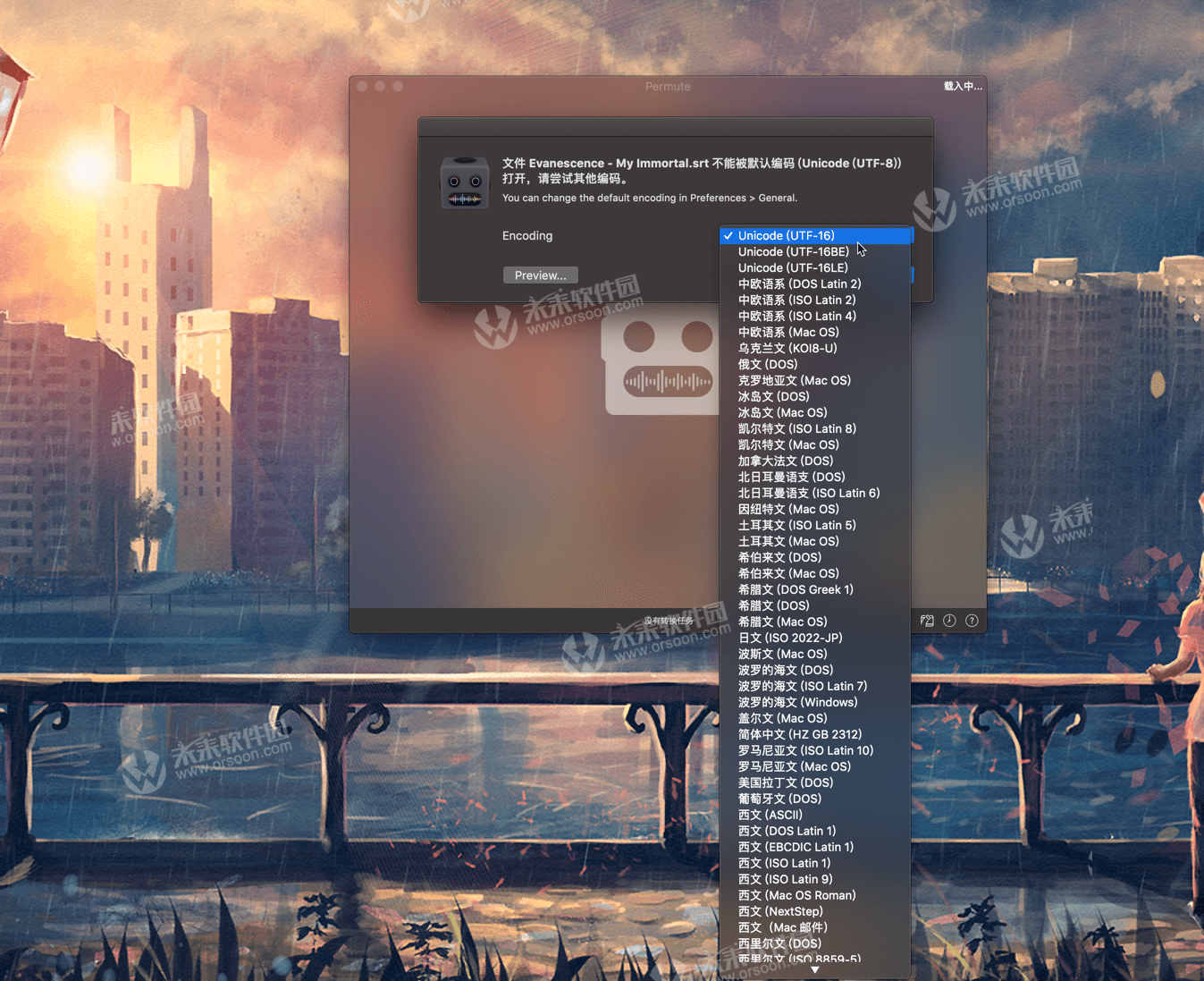
Task: Select 加拿大法文 (DOS) encoding
Action: (x=815, y=461)
